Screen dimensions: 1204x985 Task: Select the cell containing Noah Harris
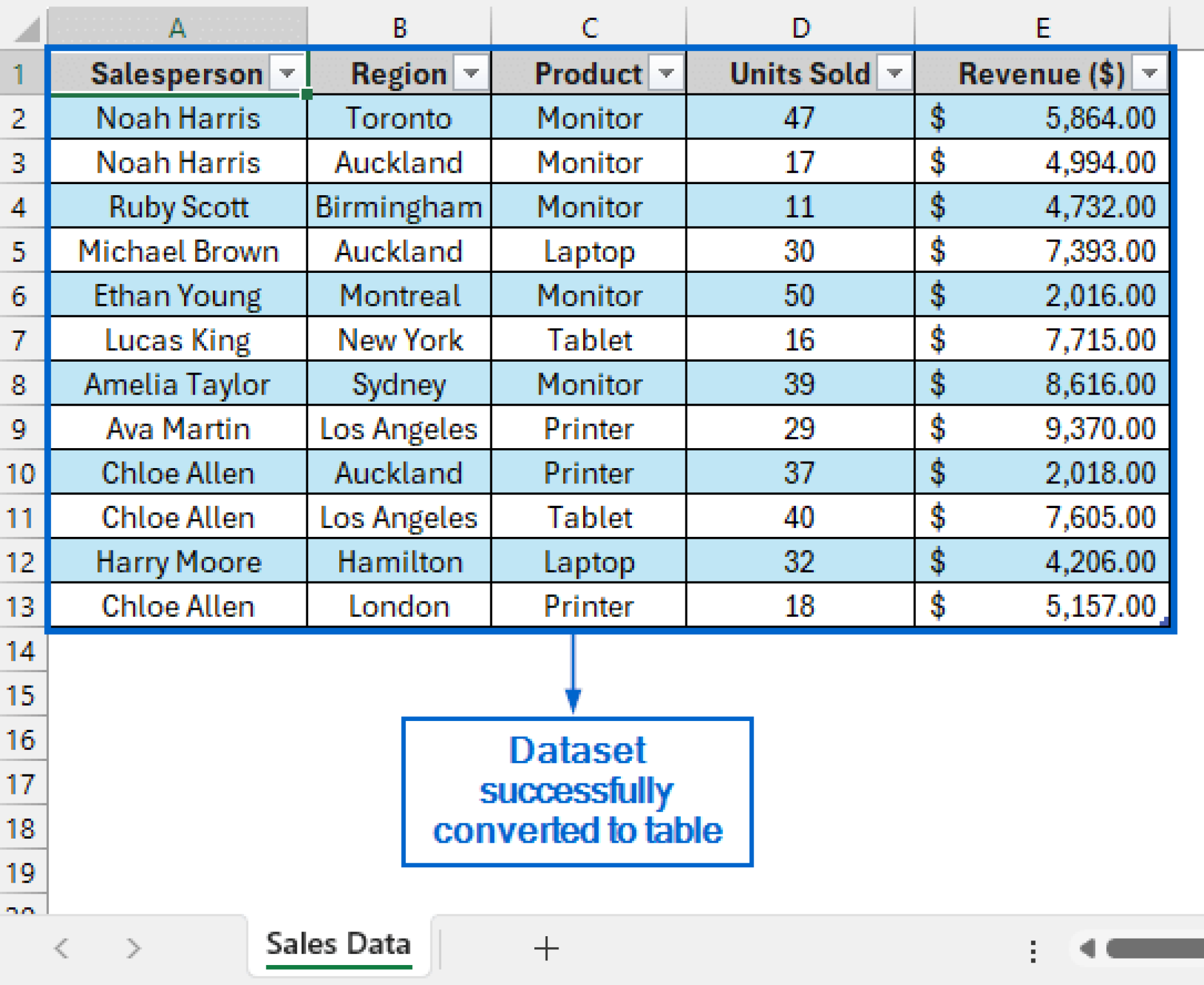176,118
